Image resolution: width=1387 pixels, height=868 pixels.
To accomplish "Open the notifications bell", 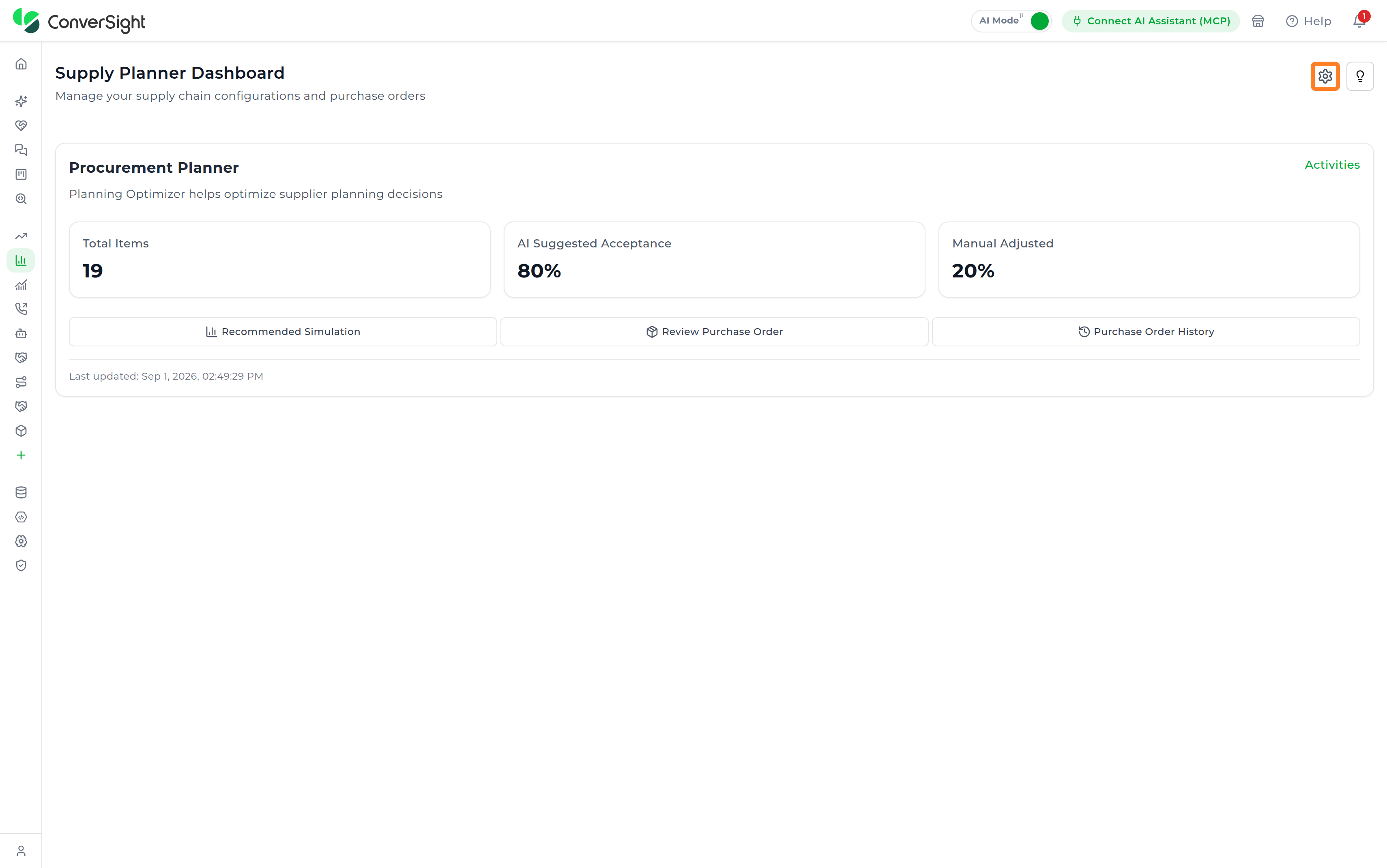I will click(1359, 21).
